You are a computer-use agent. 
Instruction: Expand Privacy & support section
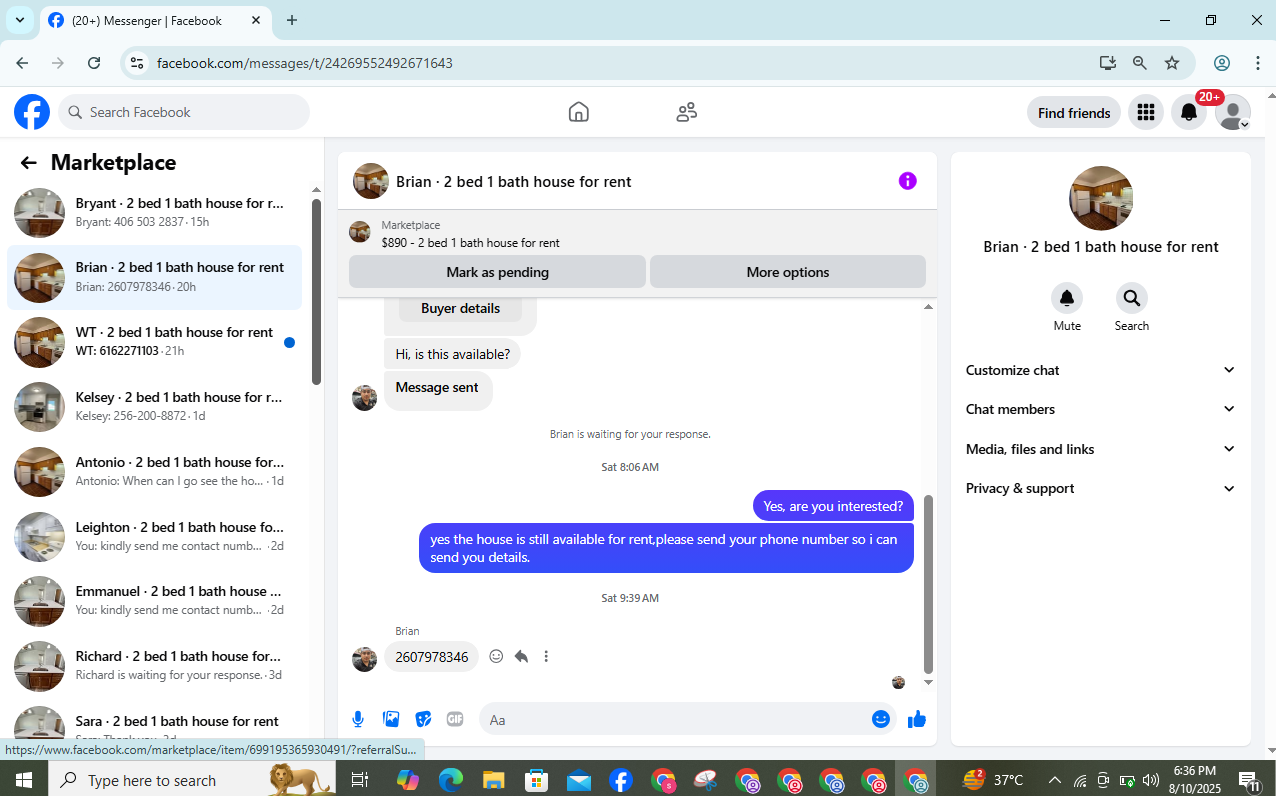pos(1100,488)
